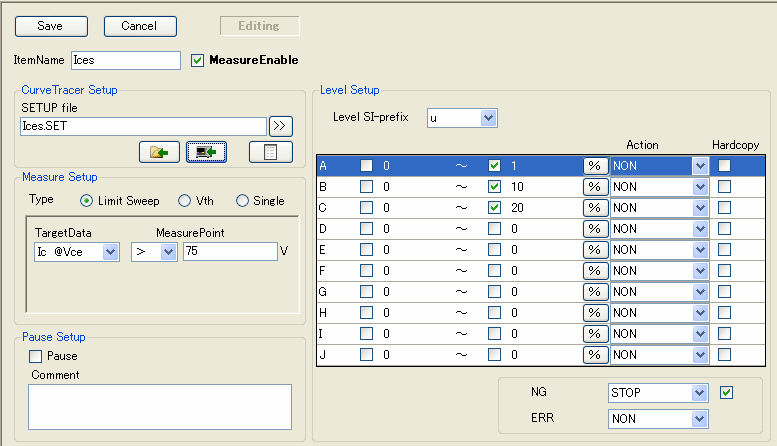Viewport: 777px width, 446px height.
Task: Enable the Pause checkbox
Action: point(35,356)
